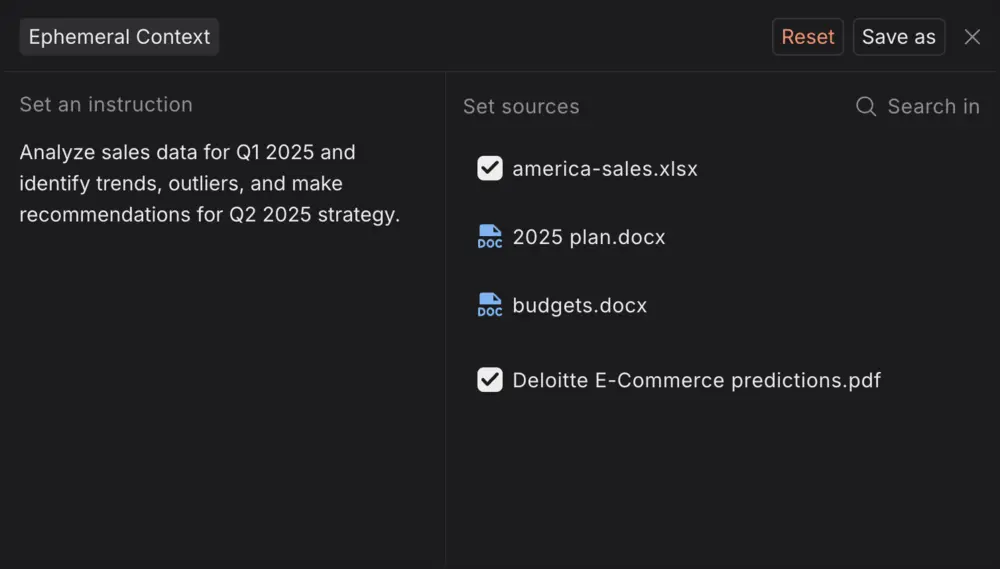Click the Reset button
This screenshot has height=569, width=1000.
click(808, 37)
